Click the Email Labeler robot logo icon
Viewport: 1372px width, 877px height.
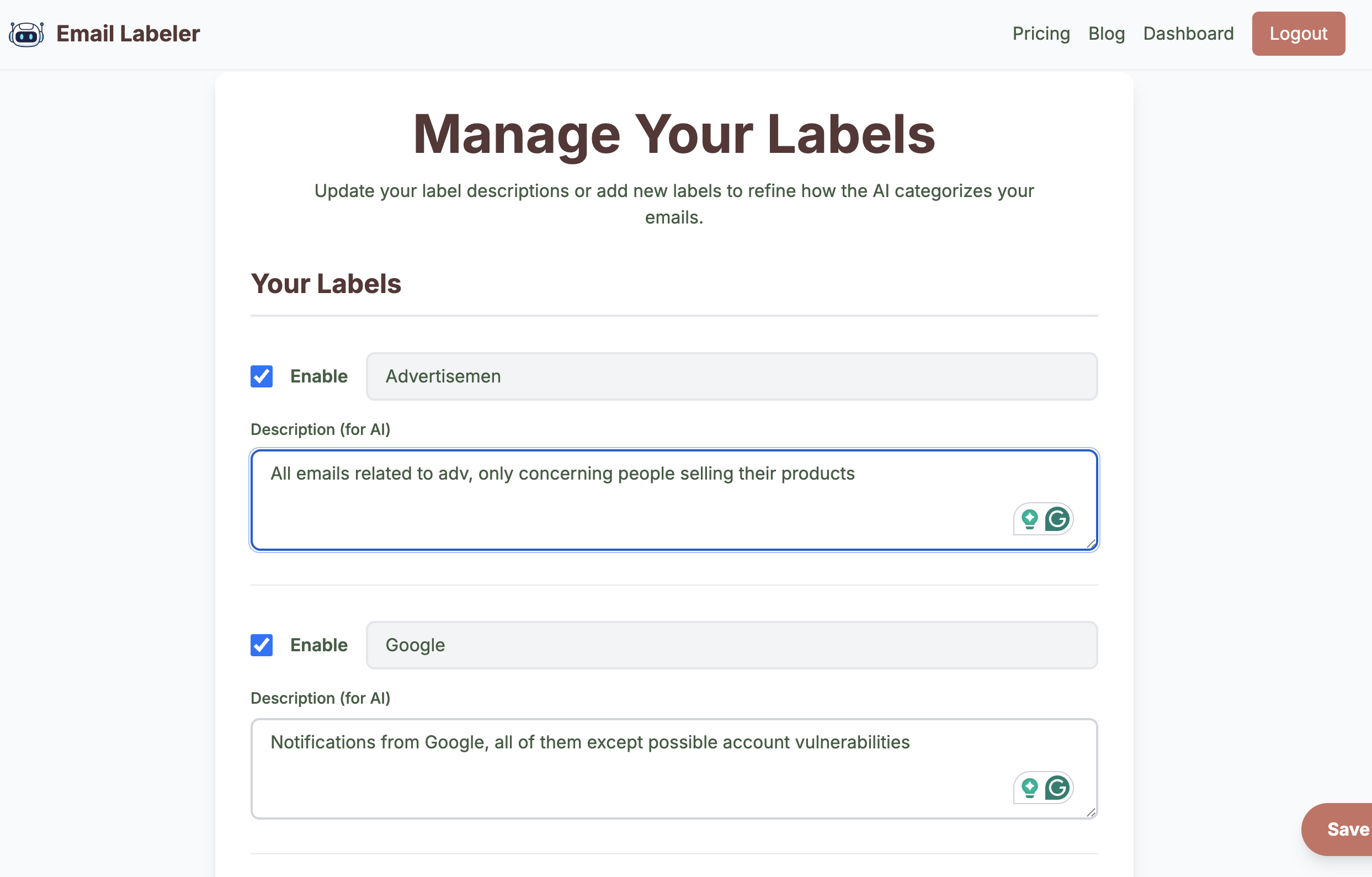point(26,34)
